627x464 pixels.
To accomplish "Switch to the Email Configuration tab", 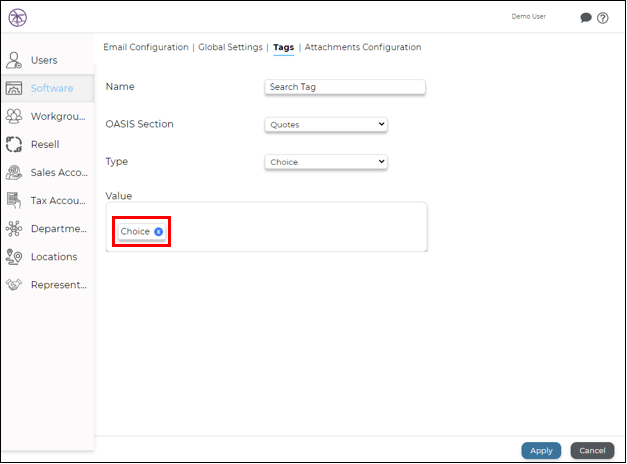I will pos(146,47).
